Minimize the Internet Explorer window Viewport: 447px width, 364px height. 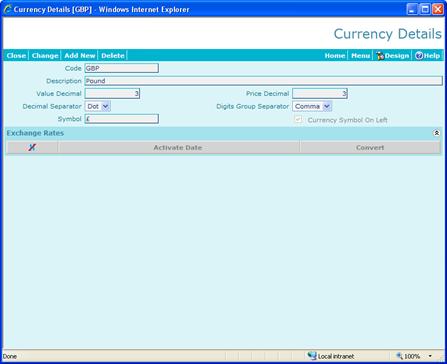pyautogui.click(x=412, y=9)
